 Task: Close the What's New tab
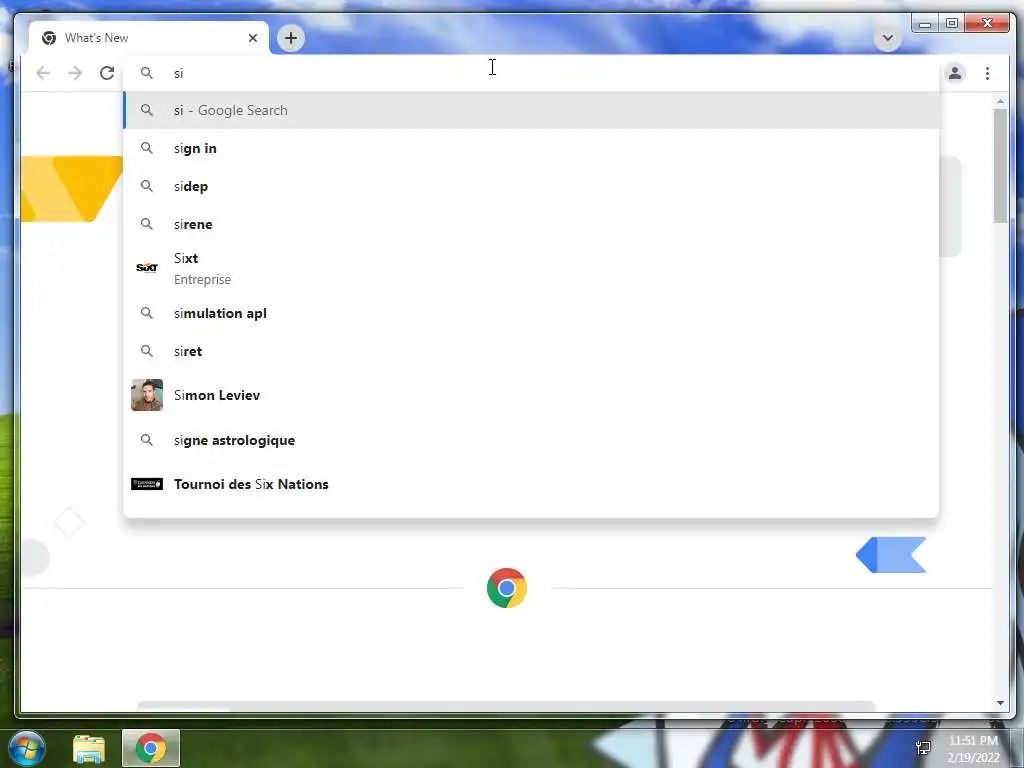point(253,38)
